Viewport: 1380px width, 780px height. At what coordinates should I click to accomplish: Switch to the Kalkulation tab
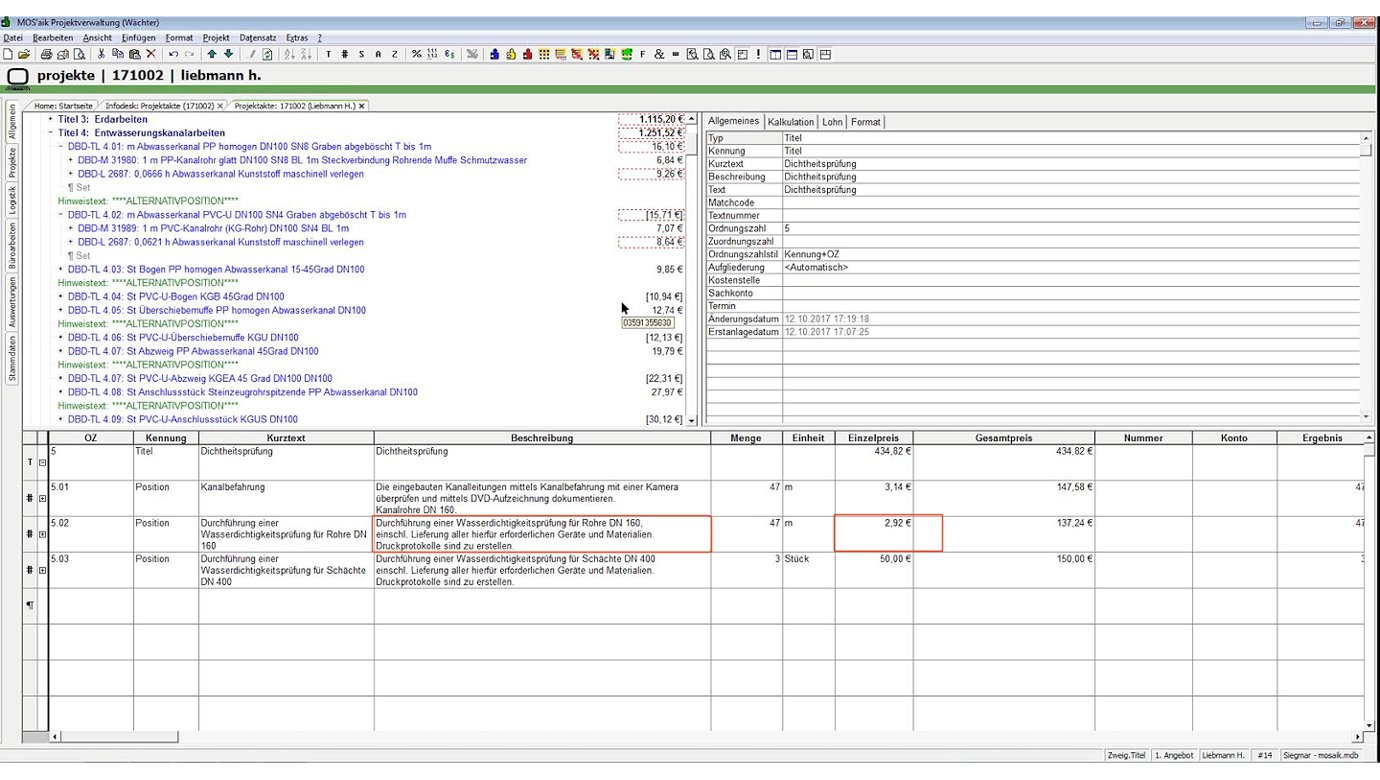pos(790,122)
